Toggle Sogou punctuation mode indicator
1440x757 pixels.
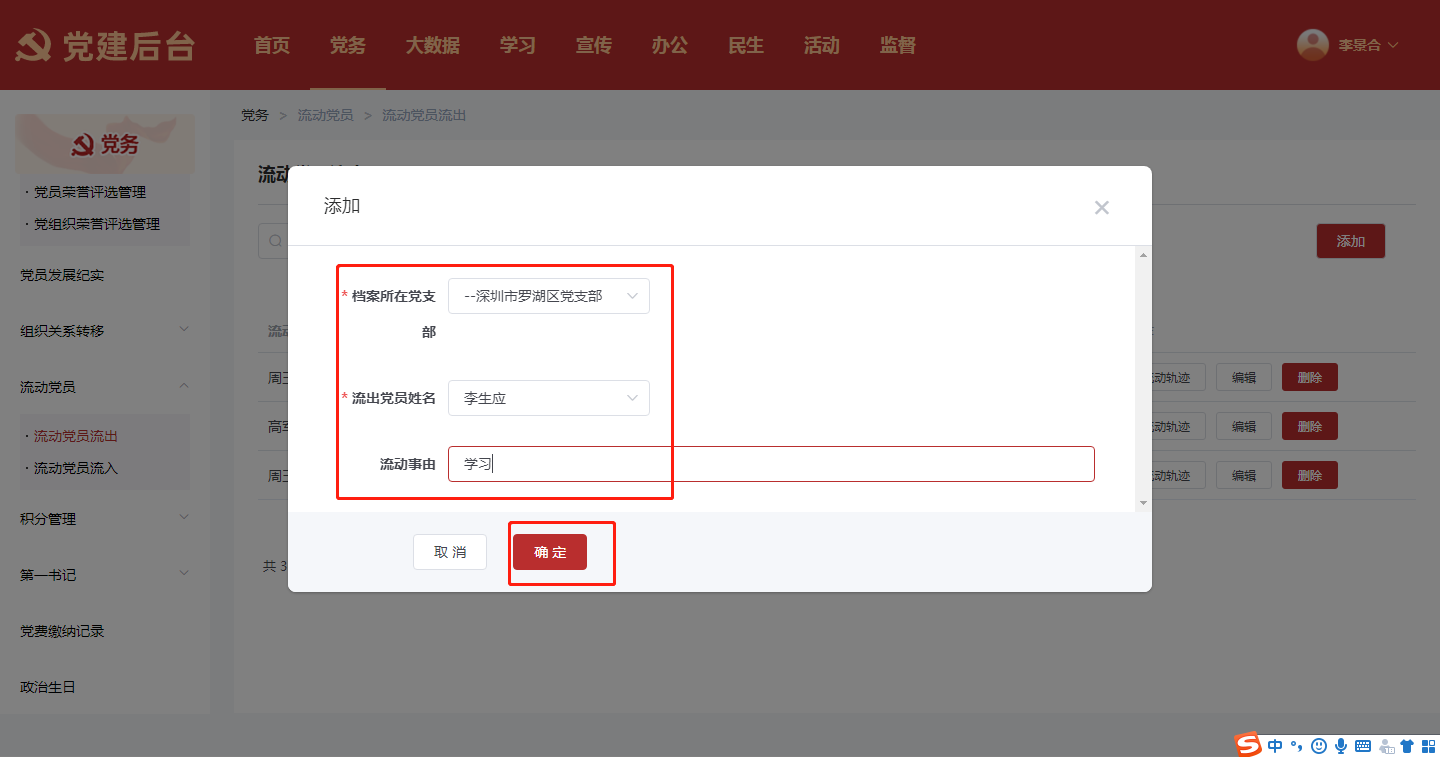tap(1297, 746)
